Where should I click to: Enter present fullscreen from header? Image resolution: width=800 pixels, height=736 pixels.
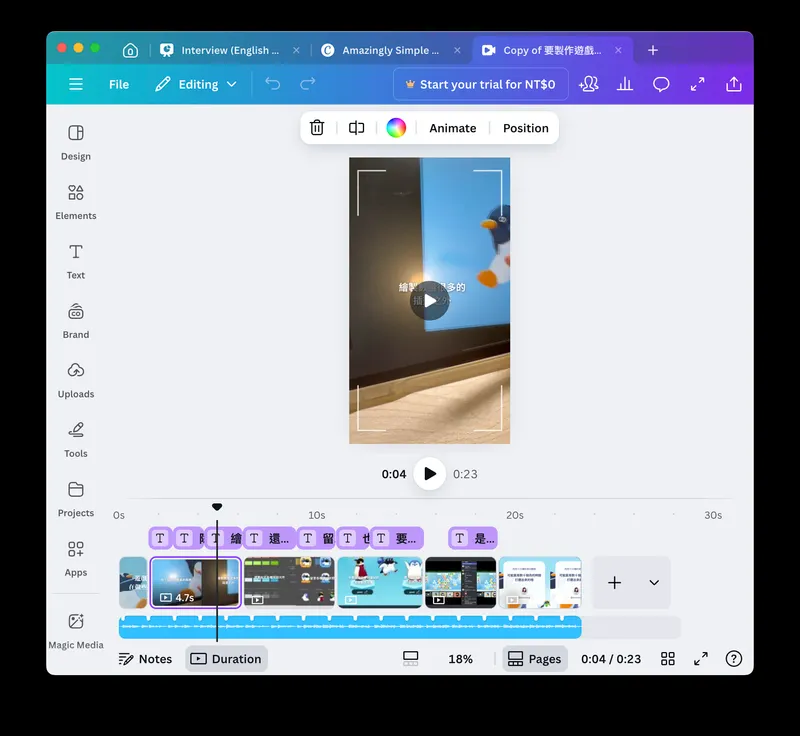click(697, 84)
